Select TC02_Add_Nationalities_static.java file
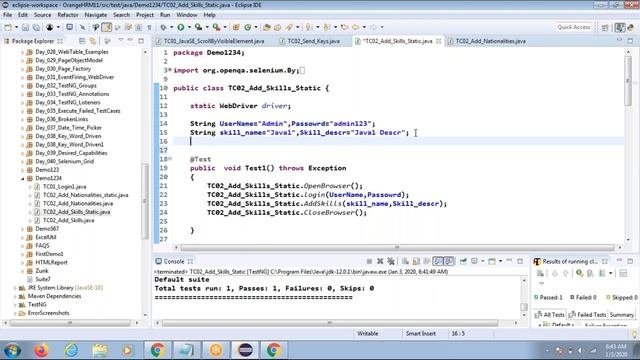Viewport: 640px width, 360px height. (86, 195)
